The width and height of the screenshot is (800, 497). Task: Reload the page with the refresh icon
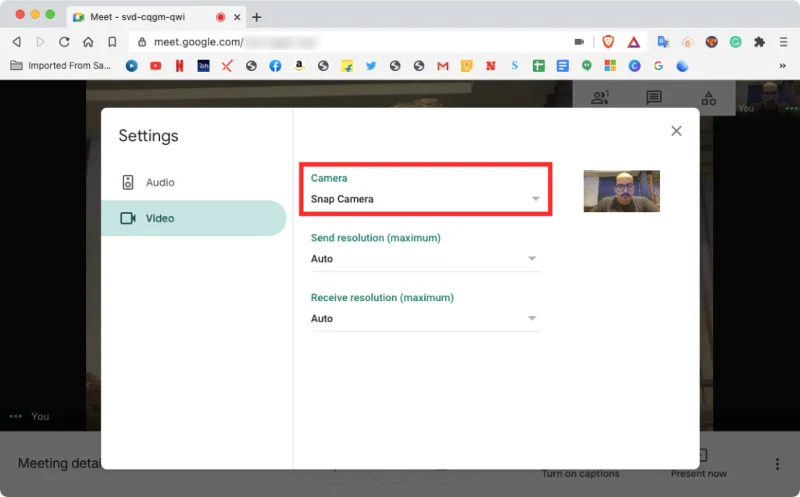64,42
